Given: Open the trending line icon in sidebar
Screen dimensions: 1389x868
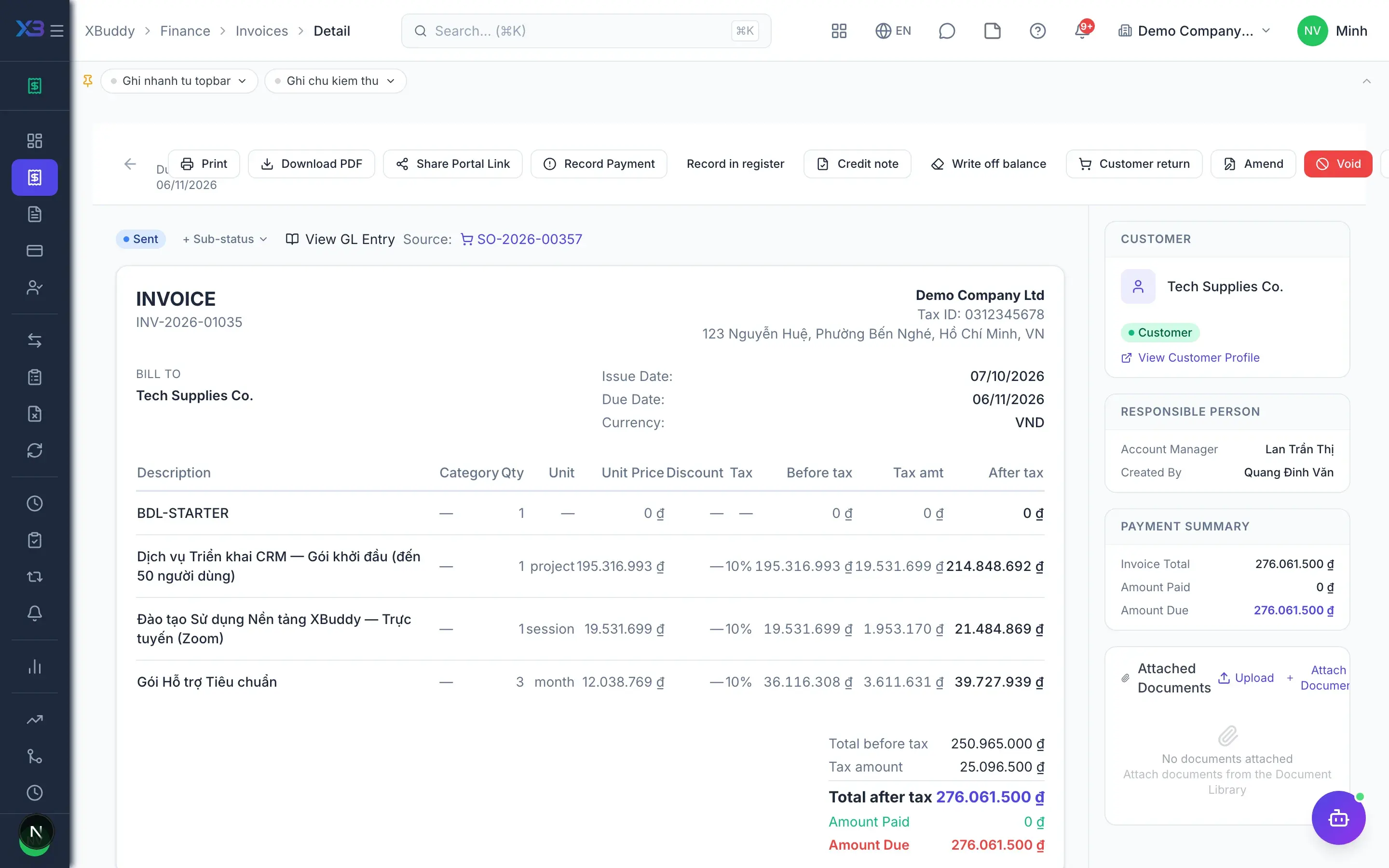Looking at the screenshot, I should [34, 719].
